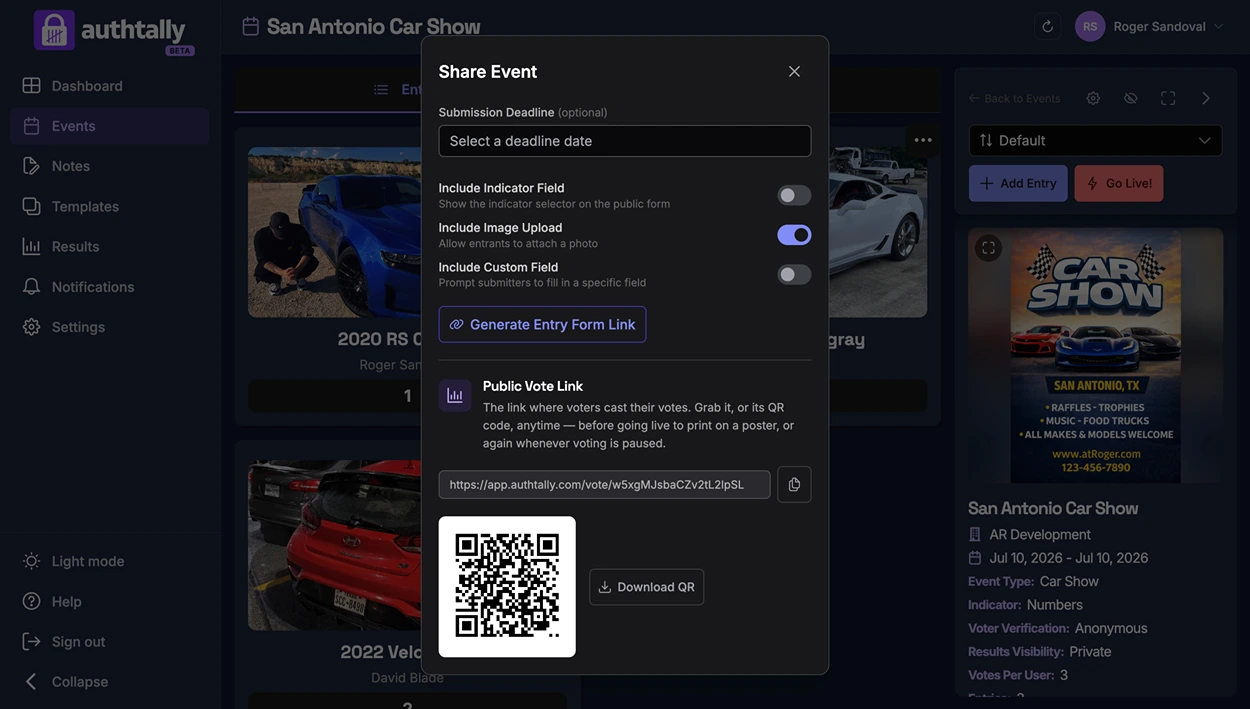Open the Help page
Image resolution: width=1250 pixels, height=709 pixels.
coord(110,601)
